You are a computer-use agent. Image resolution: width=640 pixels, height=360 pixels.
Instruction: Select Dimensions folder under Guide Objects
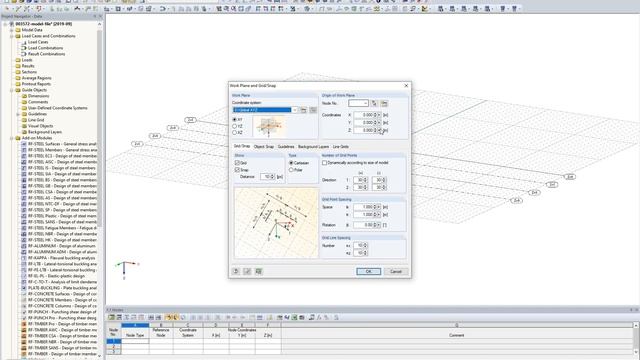(38, 96)
